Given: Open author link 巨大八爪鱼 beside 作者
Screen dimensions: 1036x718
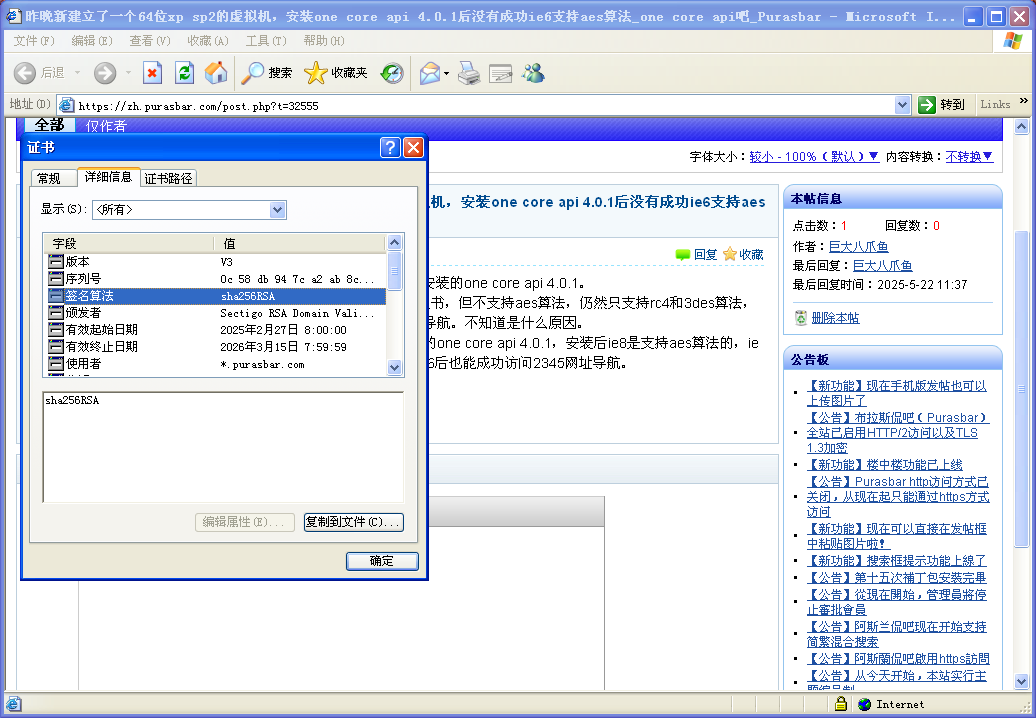Looking at the screenshot, I should pyautogui.click(x=858, y=246).
